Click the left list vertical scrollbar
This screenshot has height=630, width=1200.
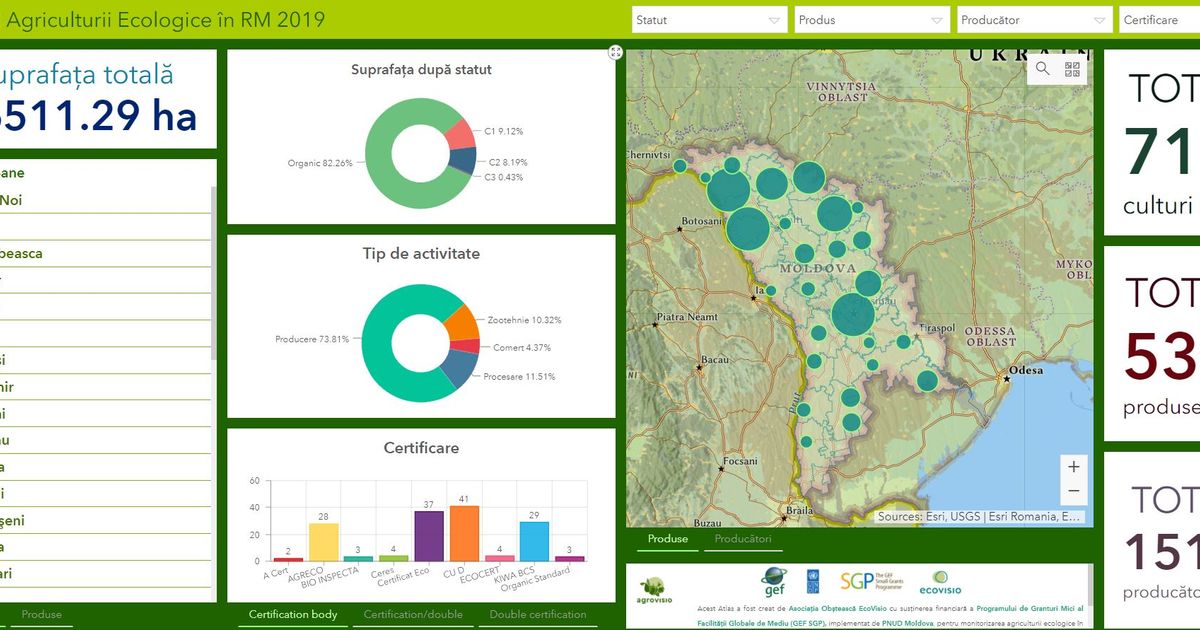[213, 272]
